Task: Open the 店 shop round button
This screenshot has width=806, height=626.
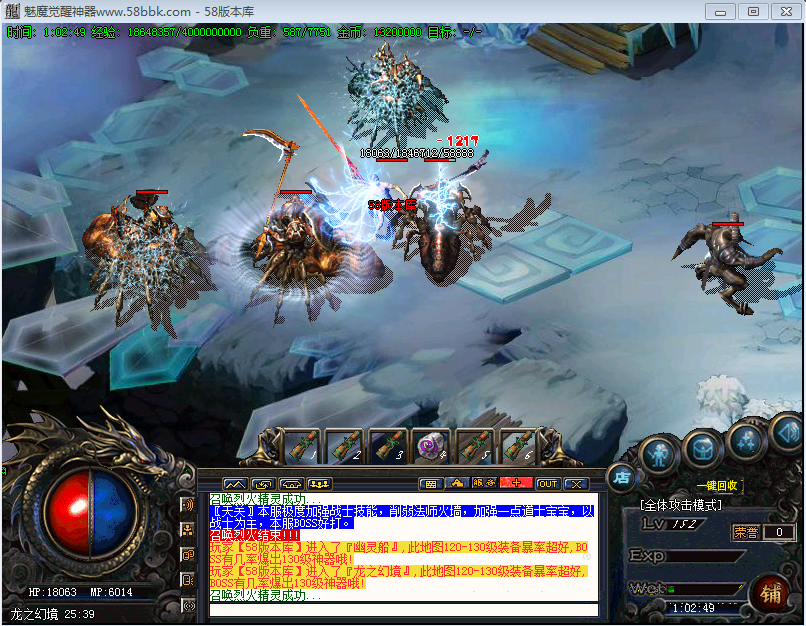Action: pos(621,477)
